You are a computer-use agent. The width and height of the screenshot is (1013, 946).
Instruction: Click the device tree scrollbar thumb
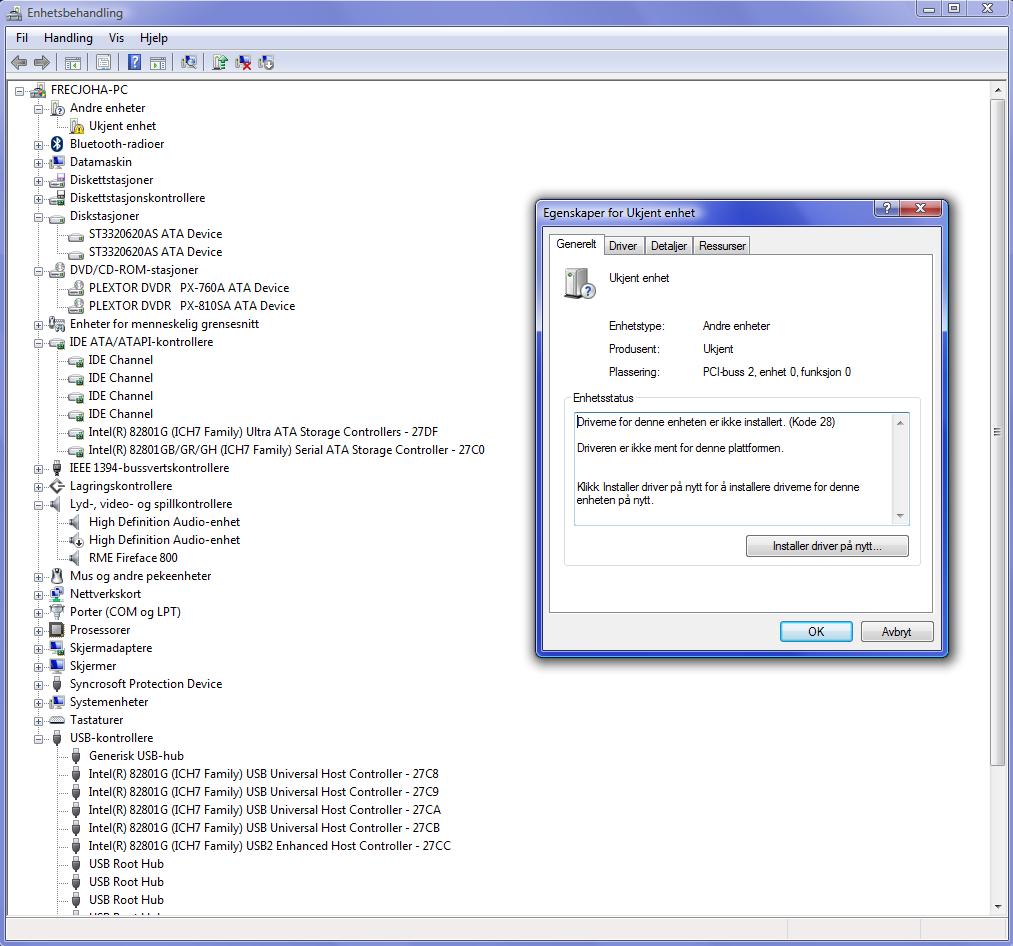pos(997,432)
